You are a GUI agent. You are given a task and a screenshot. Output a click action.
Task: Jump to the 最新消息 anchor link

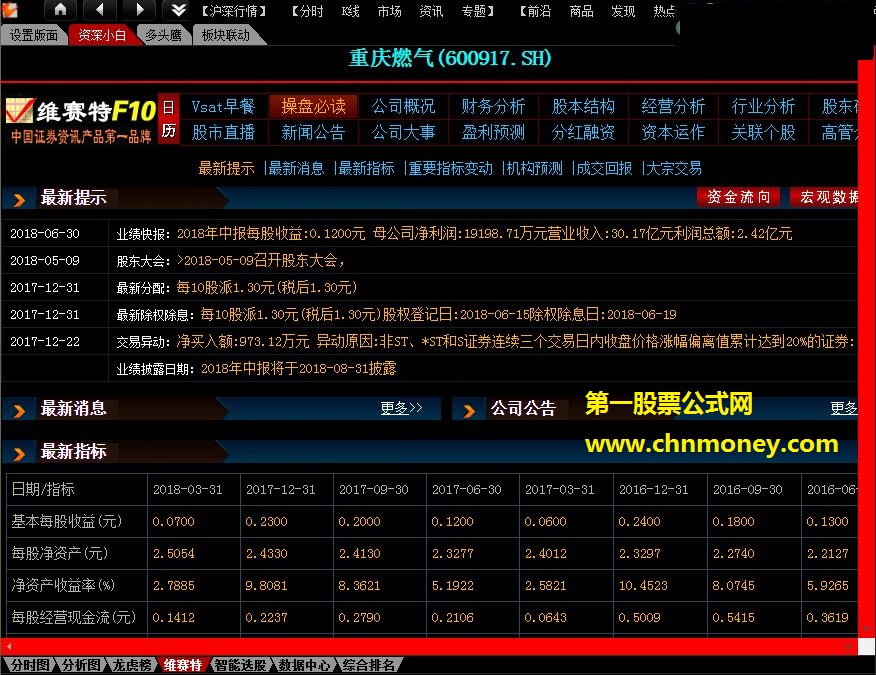coord(296,168)
